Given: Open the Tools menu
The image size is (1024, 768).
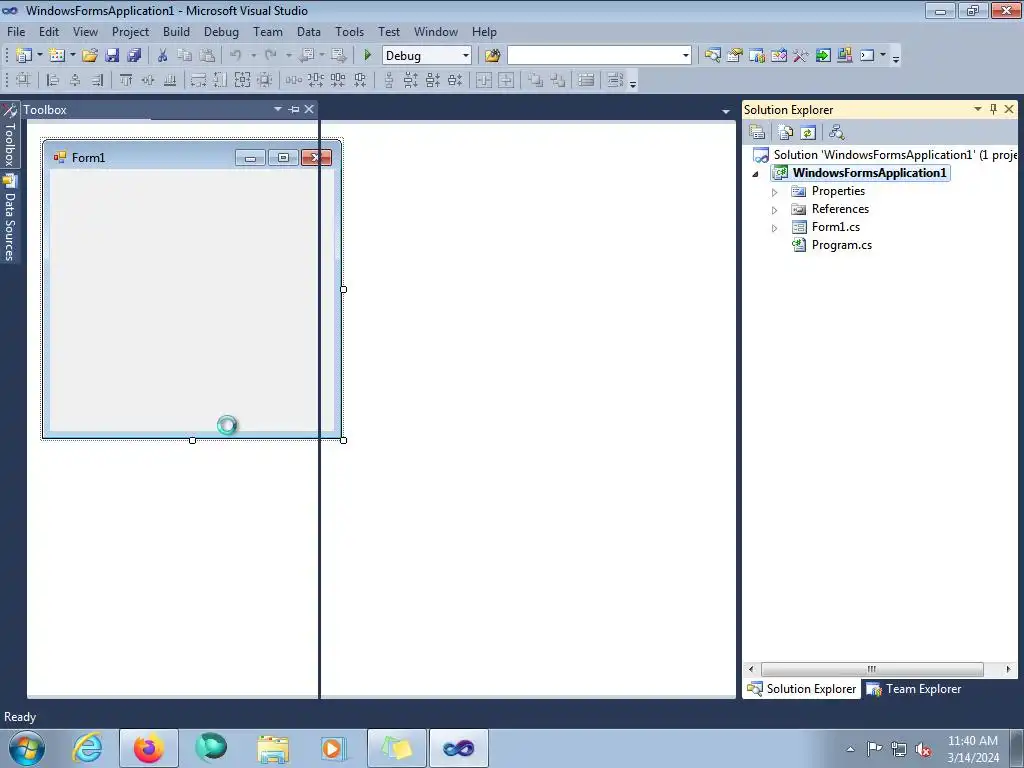Looking at the screenshot, I should click(349, 31).
